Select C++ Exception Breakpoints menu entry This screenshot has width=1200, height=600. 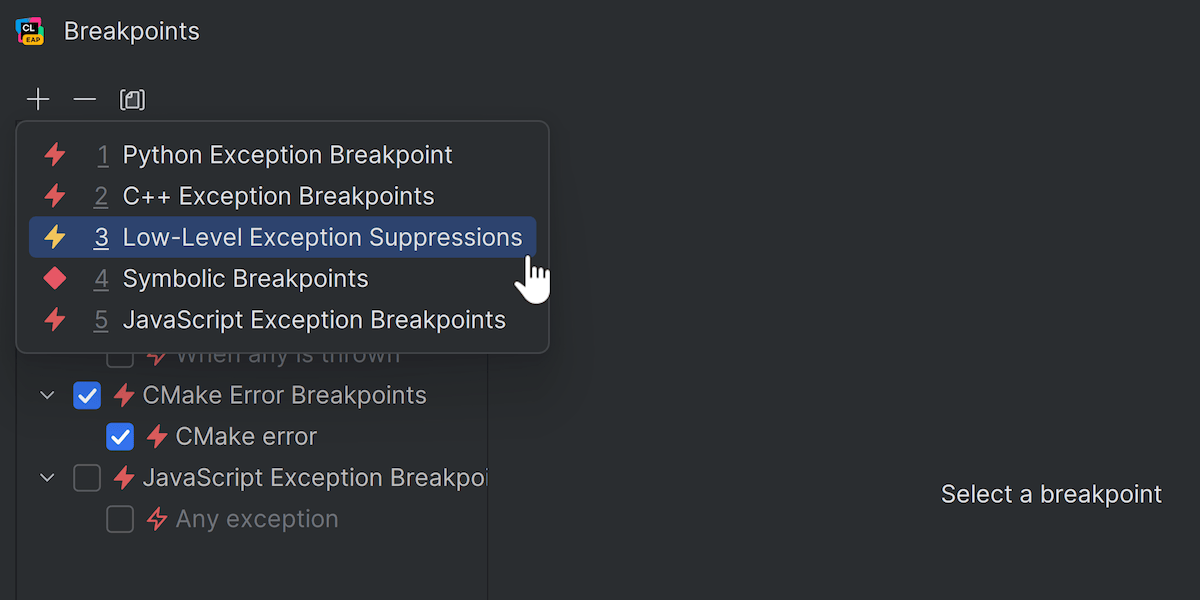pos(278,196)
